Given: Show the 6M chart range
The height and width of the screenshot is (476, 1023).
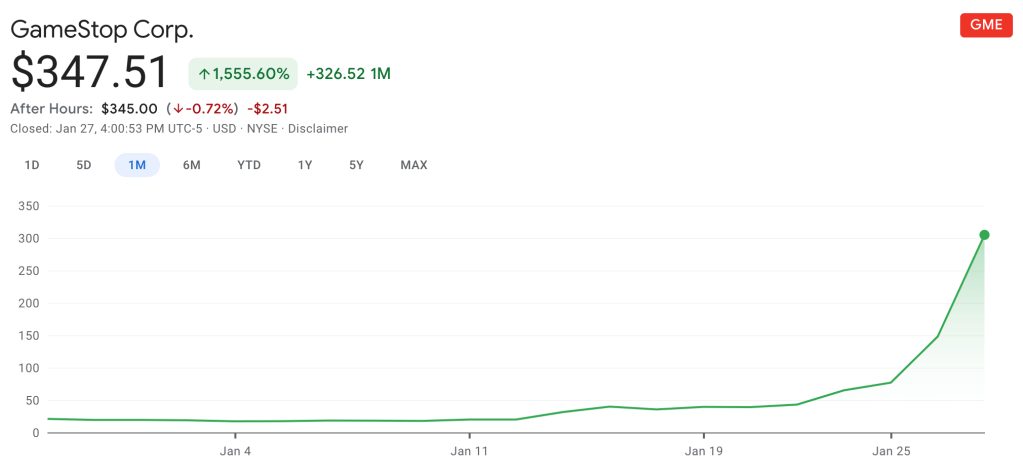Looking at the screenshot, I should 191,165.
